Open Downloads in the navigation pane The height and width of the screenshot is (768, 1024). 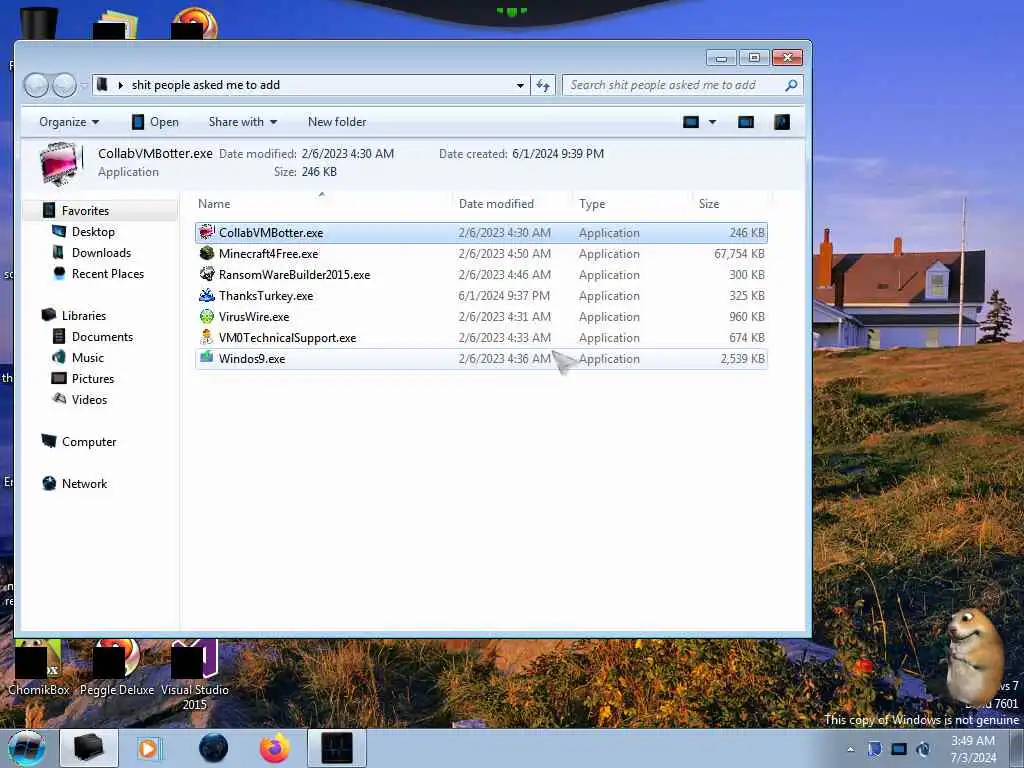[x=101, y=253]
